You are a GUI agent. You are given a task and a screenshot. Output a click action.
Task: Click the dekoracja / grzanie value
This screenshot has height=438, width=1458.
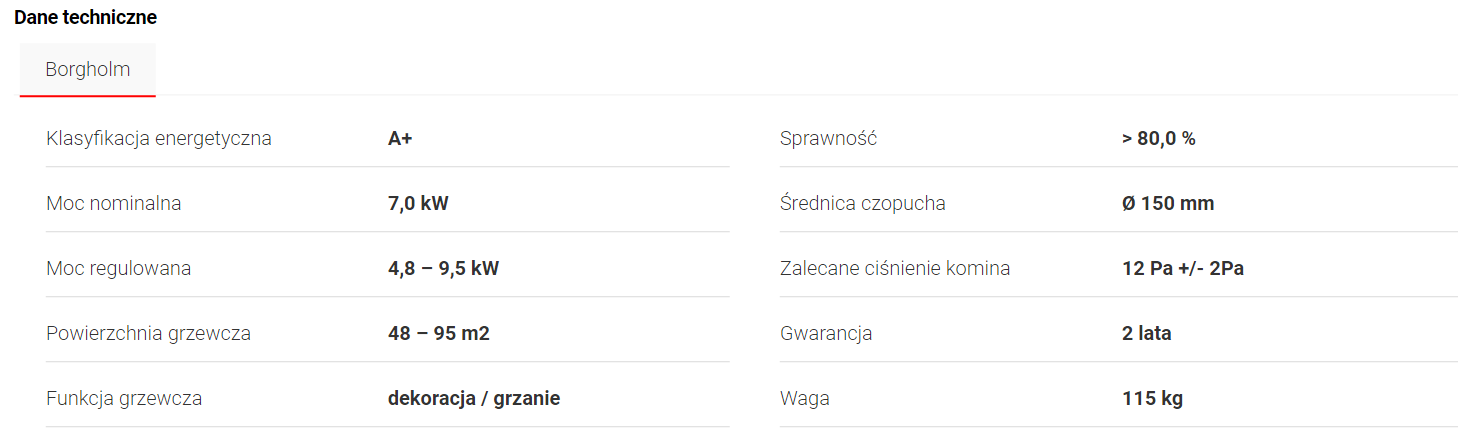tap(474, 398)
